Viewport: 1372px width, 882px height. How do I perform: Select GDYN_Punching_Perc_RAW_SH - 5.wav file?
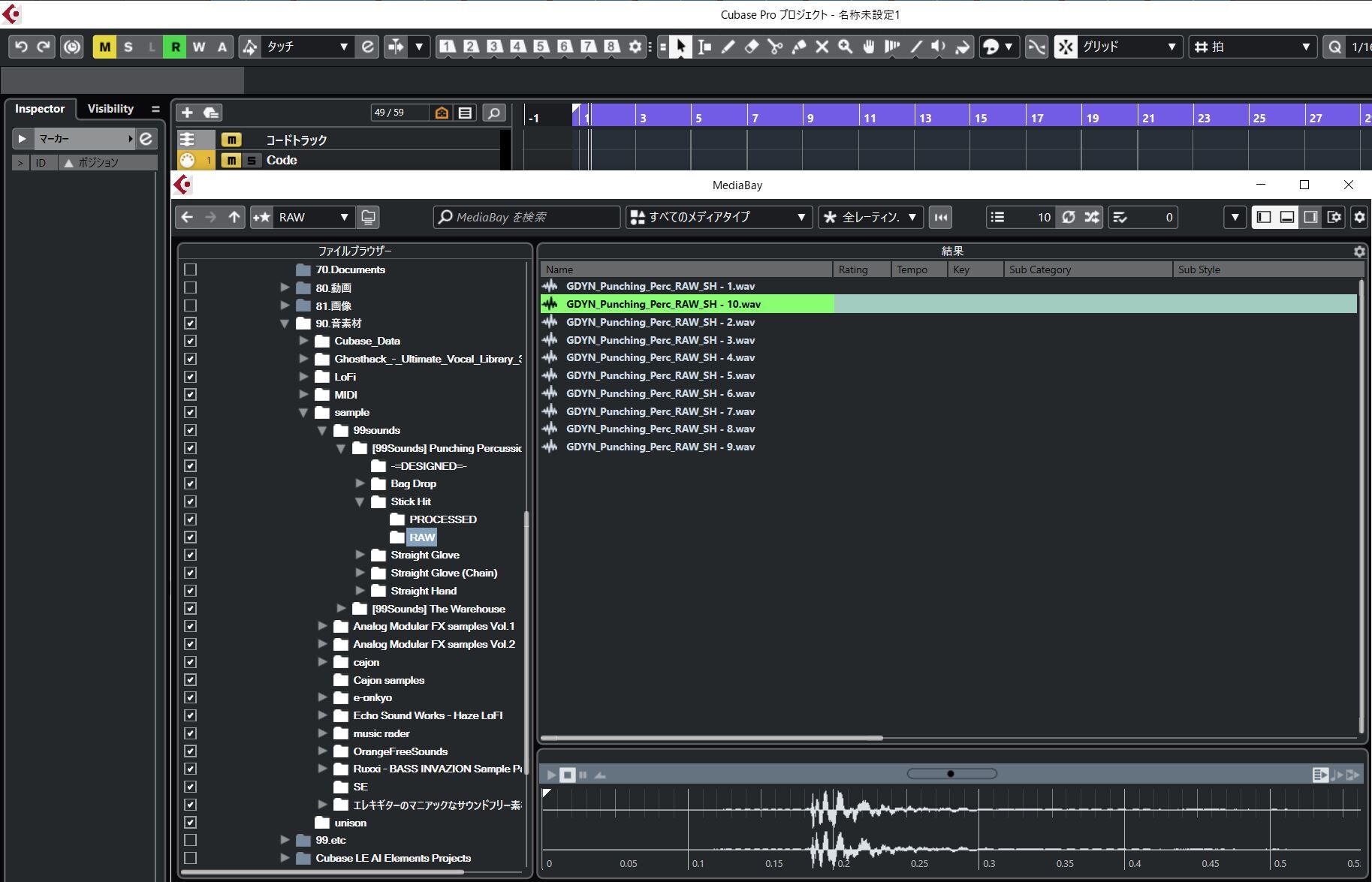click(x=660, y=375)
